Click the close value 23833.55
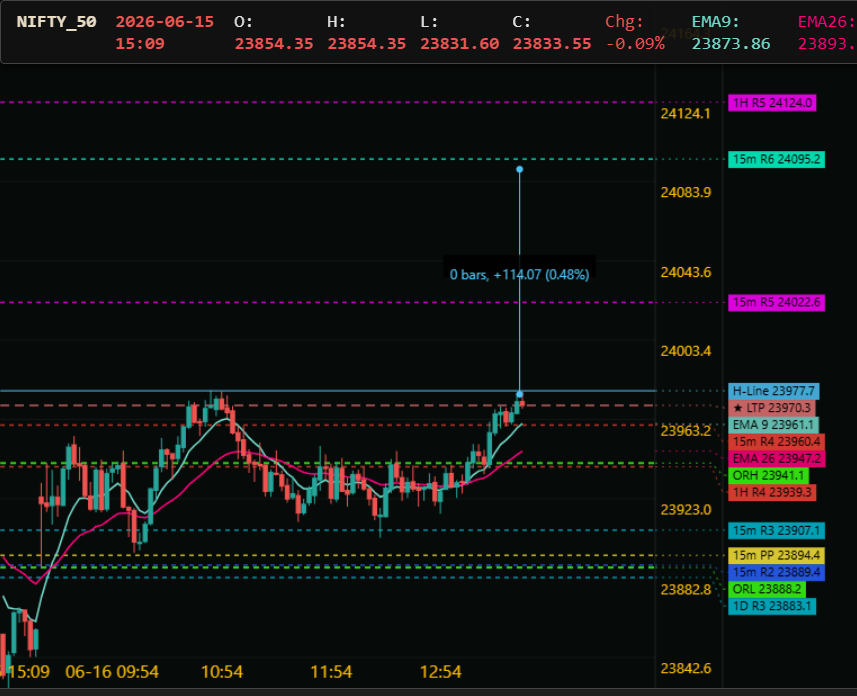 tap(552, 44)
